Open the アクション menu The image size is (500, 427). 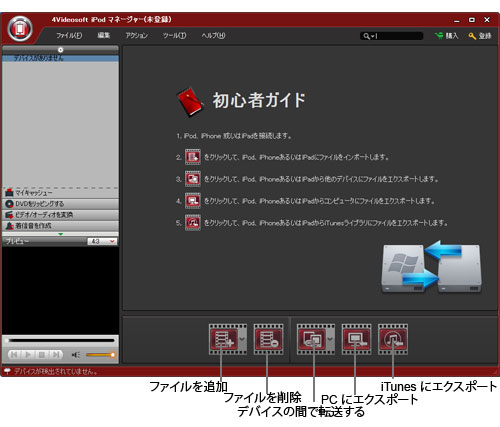pos(137,35)
